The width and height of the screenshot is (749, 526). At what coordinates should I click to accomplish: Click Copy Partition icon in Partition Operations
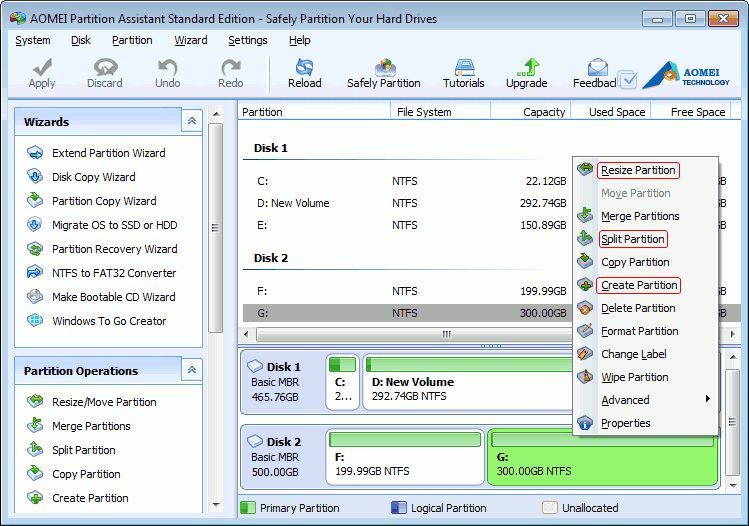35,473
